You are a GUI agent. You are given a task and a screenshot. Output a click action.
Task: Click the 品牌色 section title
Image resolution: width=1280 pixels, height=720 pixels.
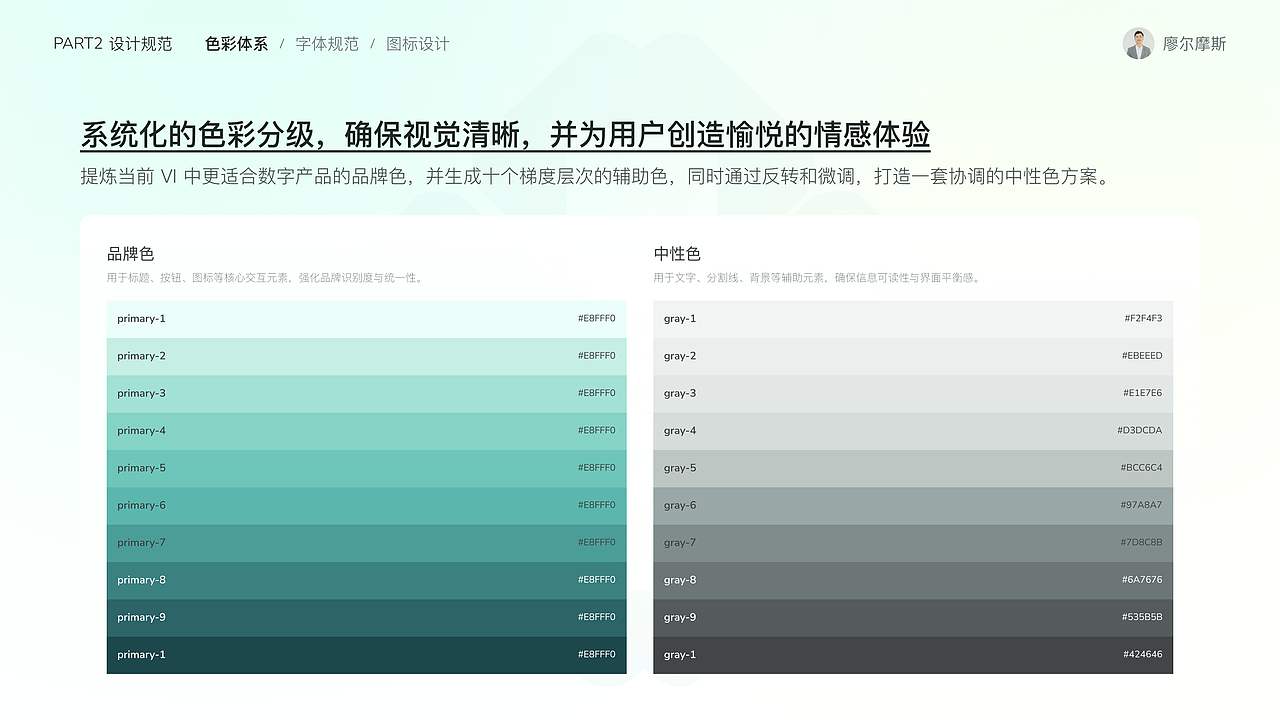point(131,254)
